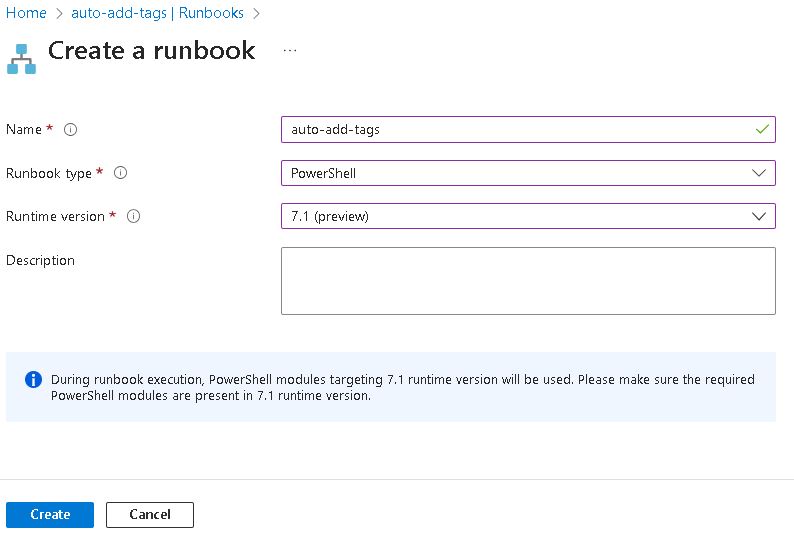Image resolution: width=794 pixels, height=535 pixels.
Task: Expand the Runbook type dropdown showing PowerShell
Action: point(527,173)
